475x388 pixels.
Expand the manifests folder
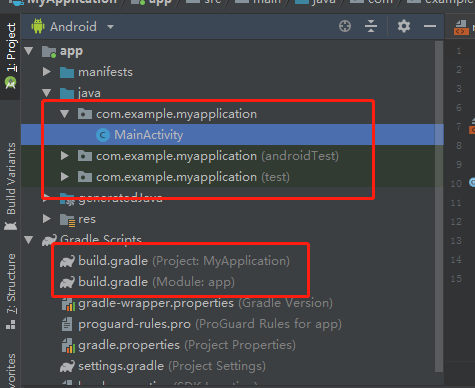47,72
